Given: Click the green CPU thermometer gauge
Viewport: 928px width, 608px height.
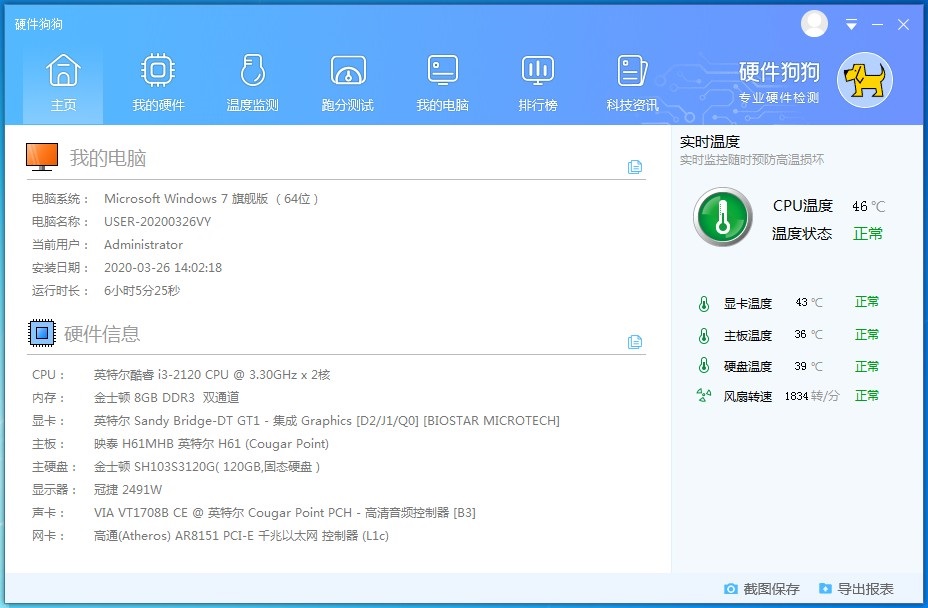Looking at the screenshot, I should [x=722, y=216].
